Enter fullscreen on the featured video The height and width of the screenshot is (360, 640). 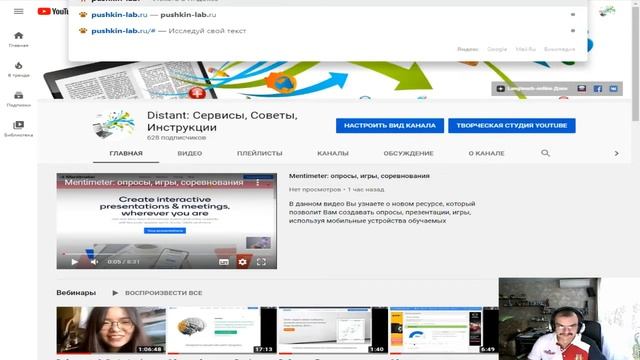coord(261,262)
